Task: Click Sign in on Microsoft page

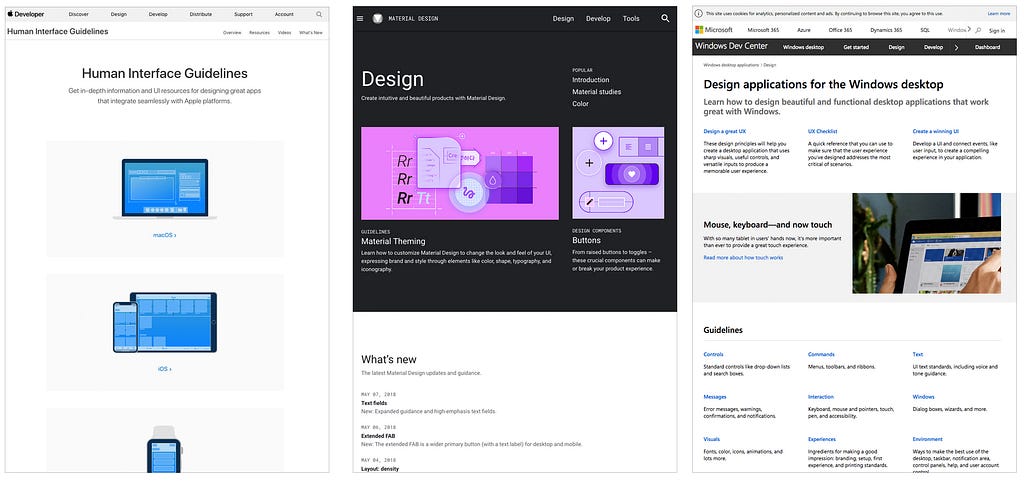Action: [x=997, y=31]
